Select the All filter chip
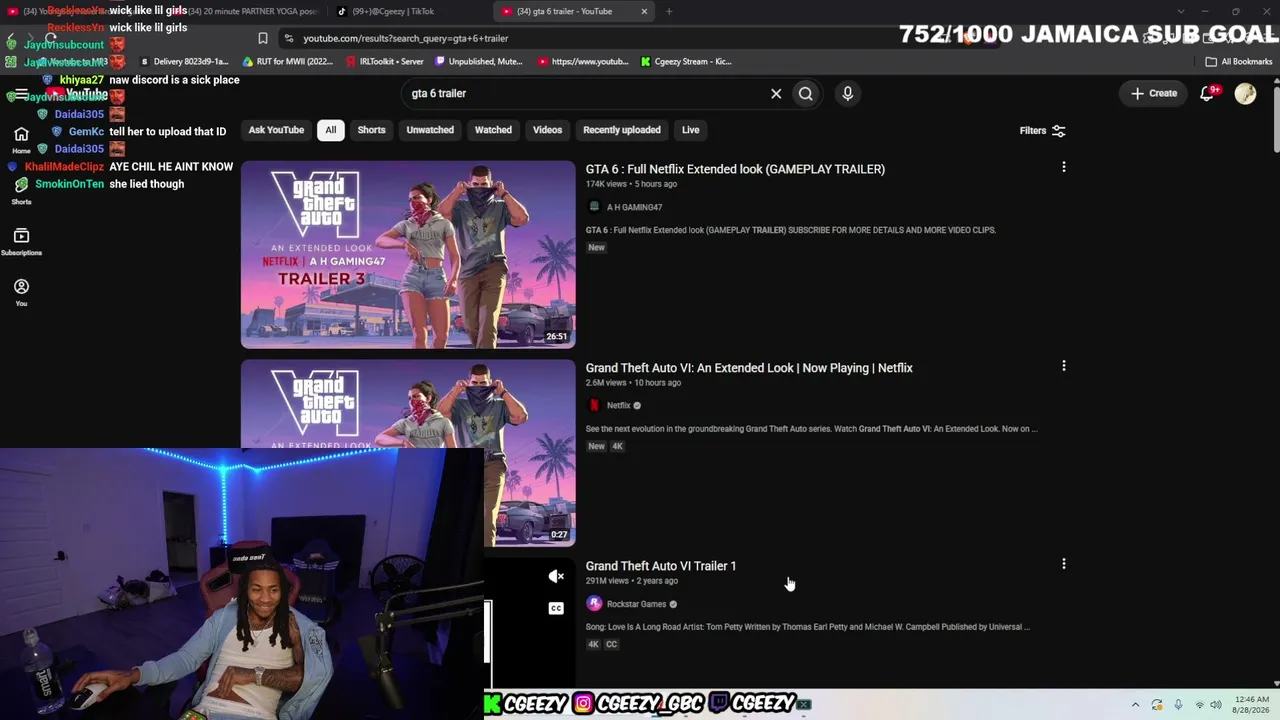 pyautogui.click(x=331, y=130)
